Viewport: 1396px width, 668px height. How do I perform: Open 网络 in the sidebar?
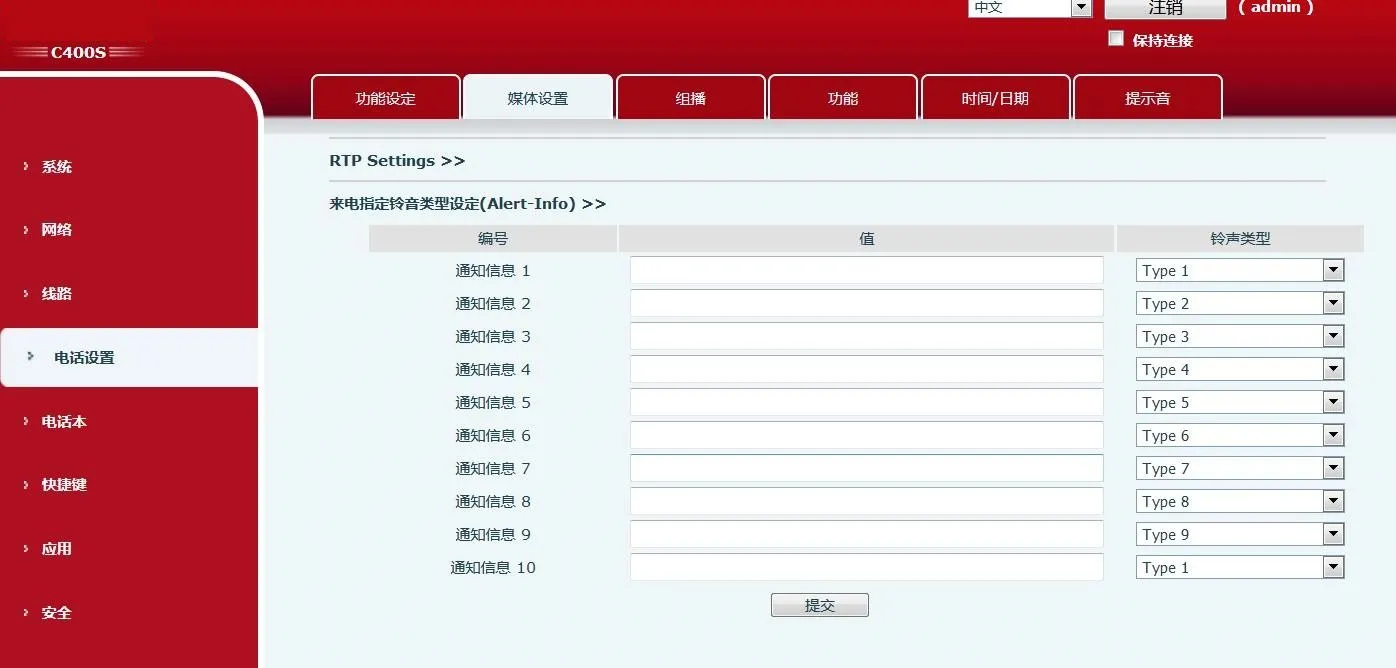click(x=57, y=230)
